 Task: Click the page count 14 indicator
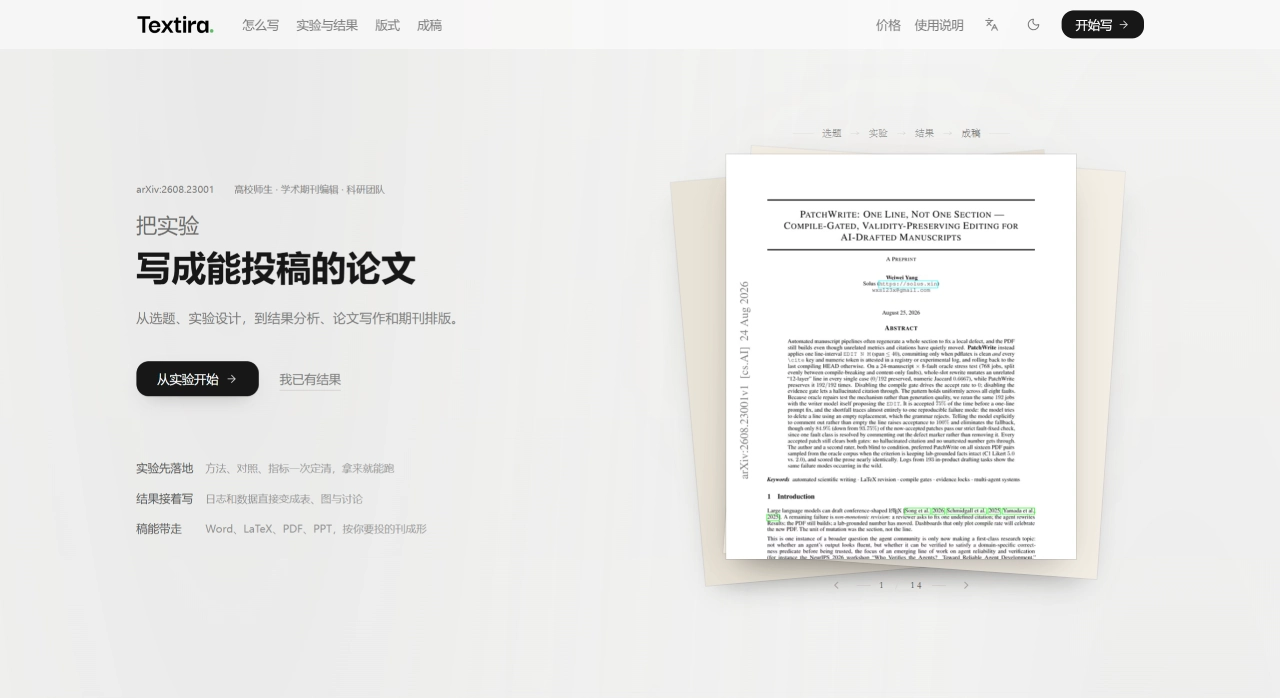[916, 585]
